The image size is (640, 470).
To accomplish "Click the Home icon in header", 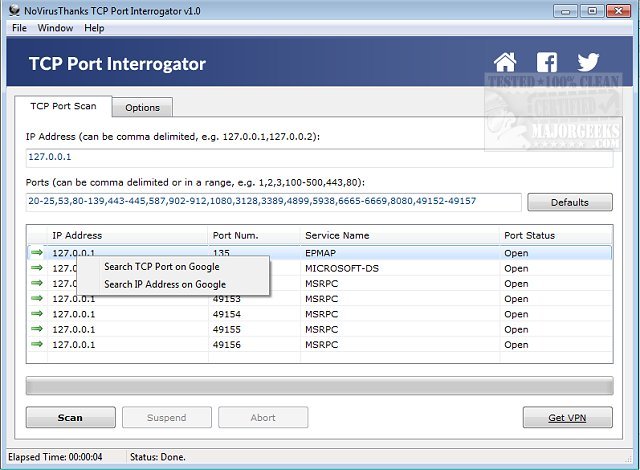I will tap(506, 63).
